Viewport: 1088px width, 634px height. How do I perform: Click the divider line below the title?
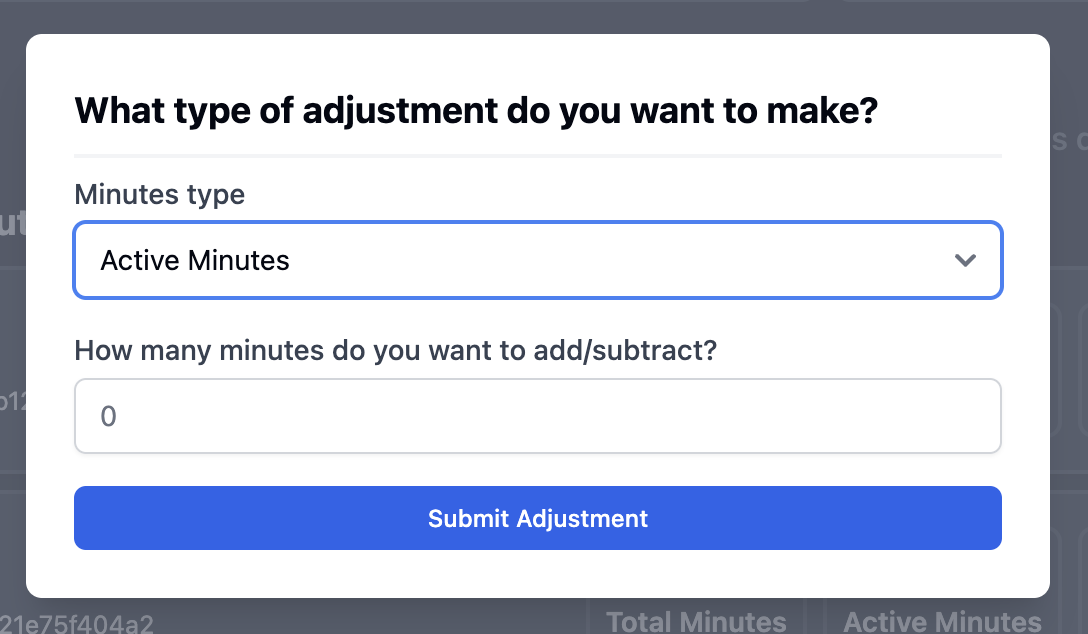538,154
